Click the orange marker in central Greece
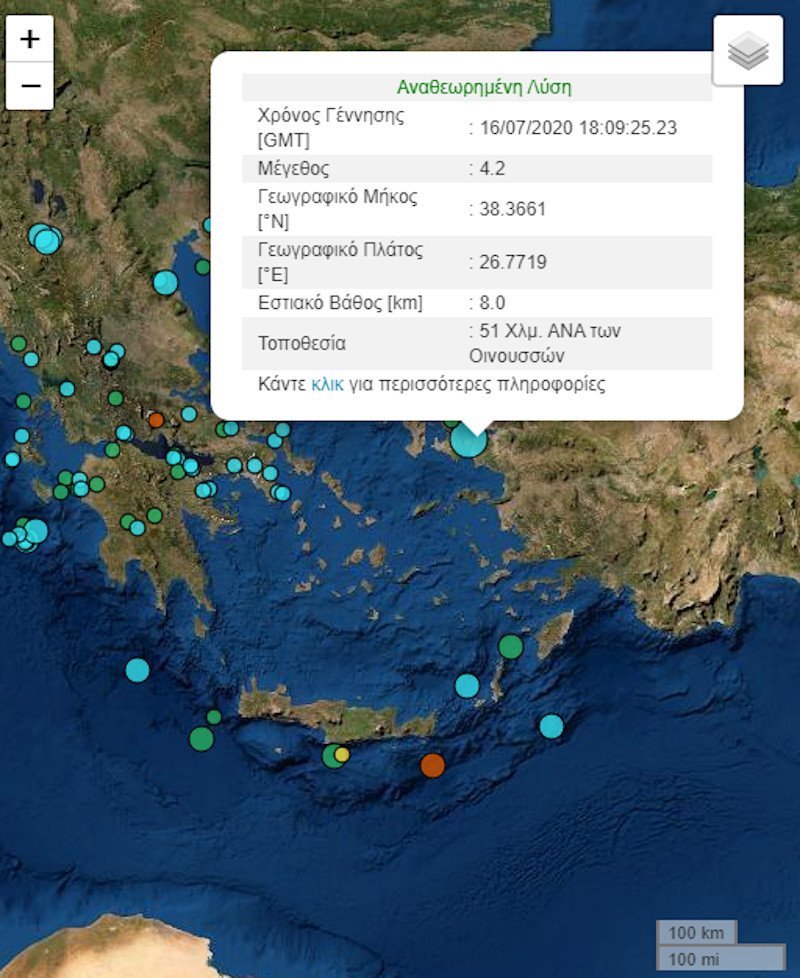The width and height of the screenshot is (800, 978). [156, 420]
